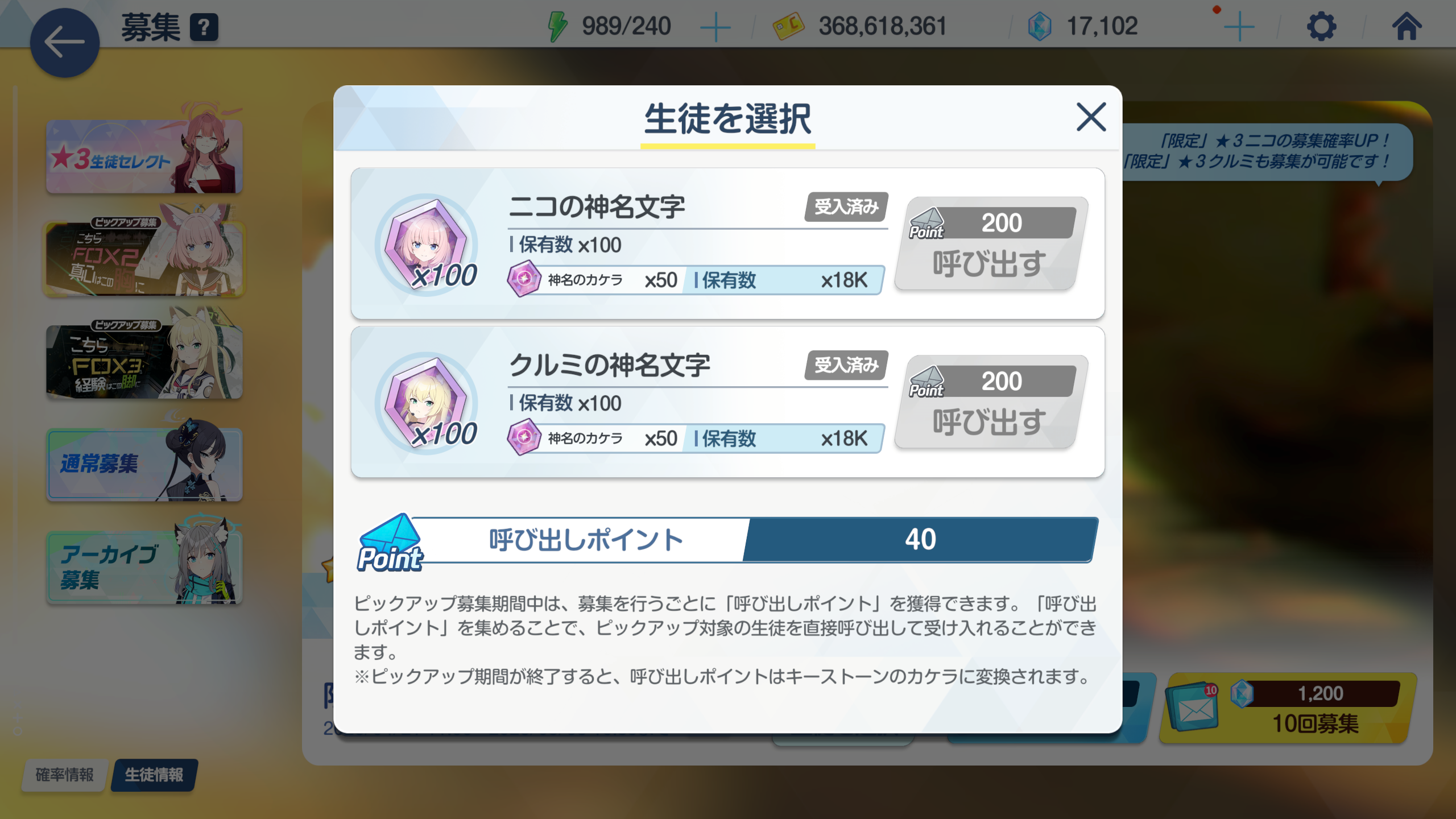Tap the back arrow button
The image size is (1456, 819).
64,43
